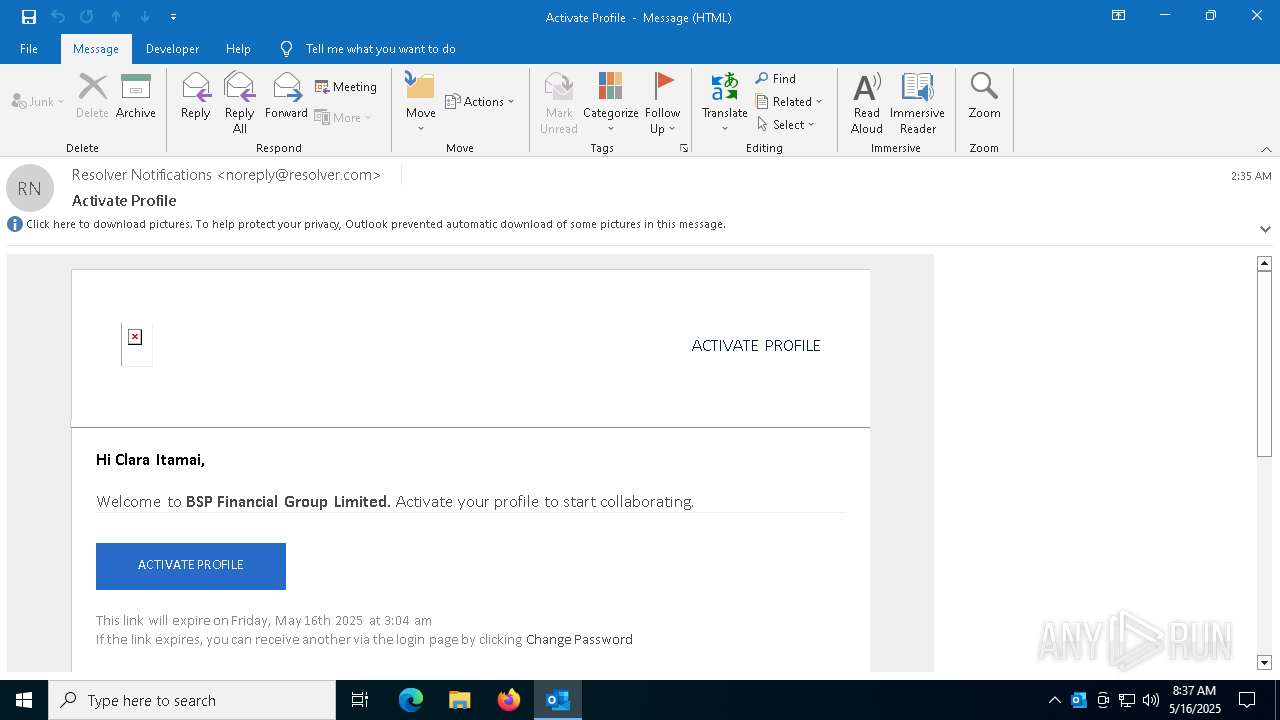
Task: Click Mark Unread
Action: [559, 103]
